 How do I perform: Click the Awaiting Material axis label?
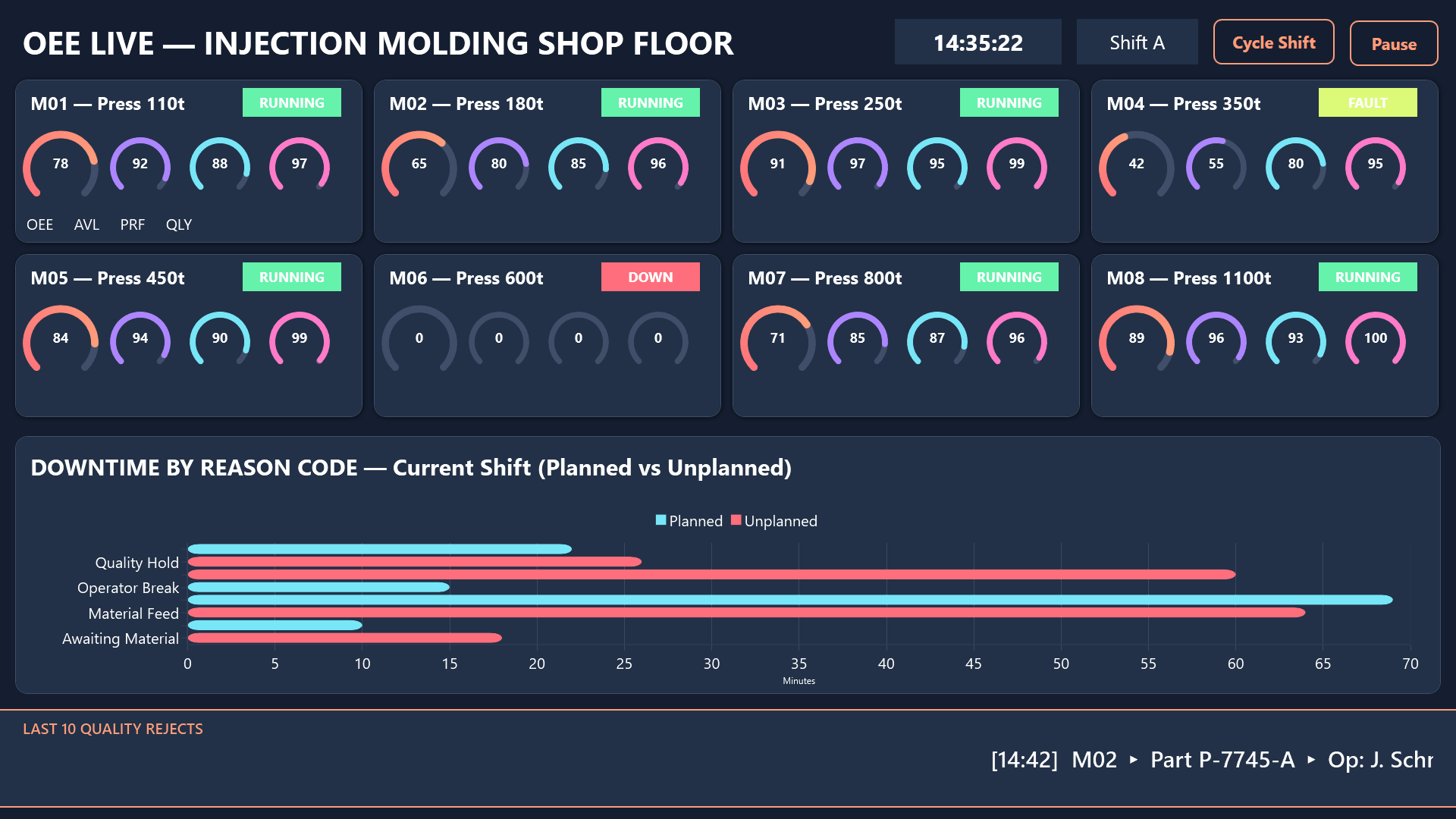pos(121,639)
